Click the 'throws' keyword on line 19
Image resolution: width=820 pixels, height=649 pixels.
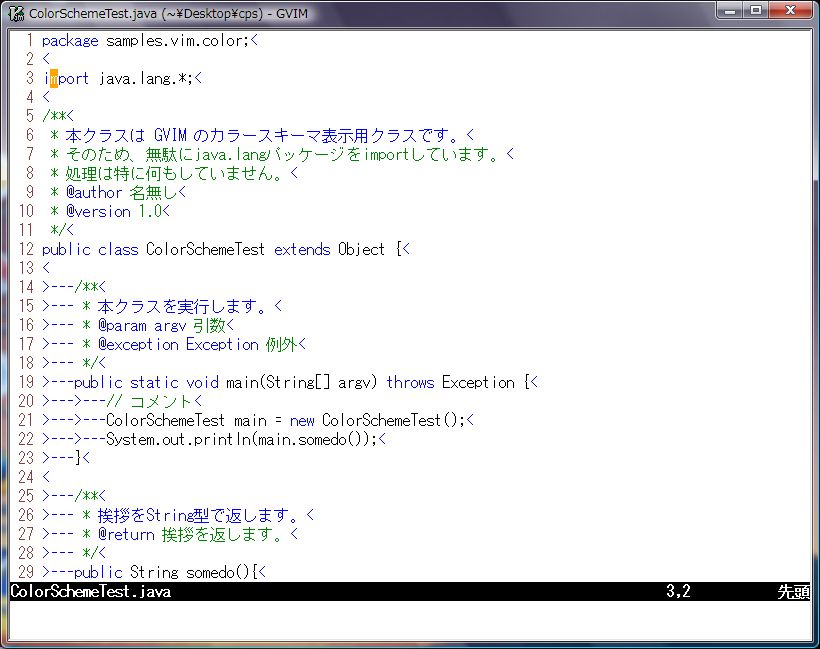pos(411,382)
